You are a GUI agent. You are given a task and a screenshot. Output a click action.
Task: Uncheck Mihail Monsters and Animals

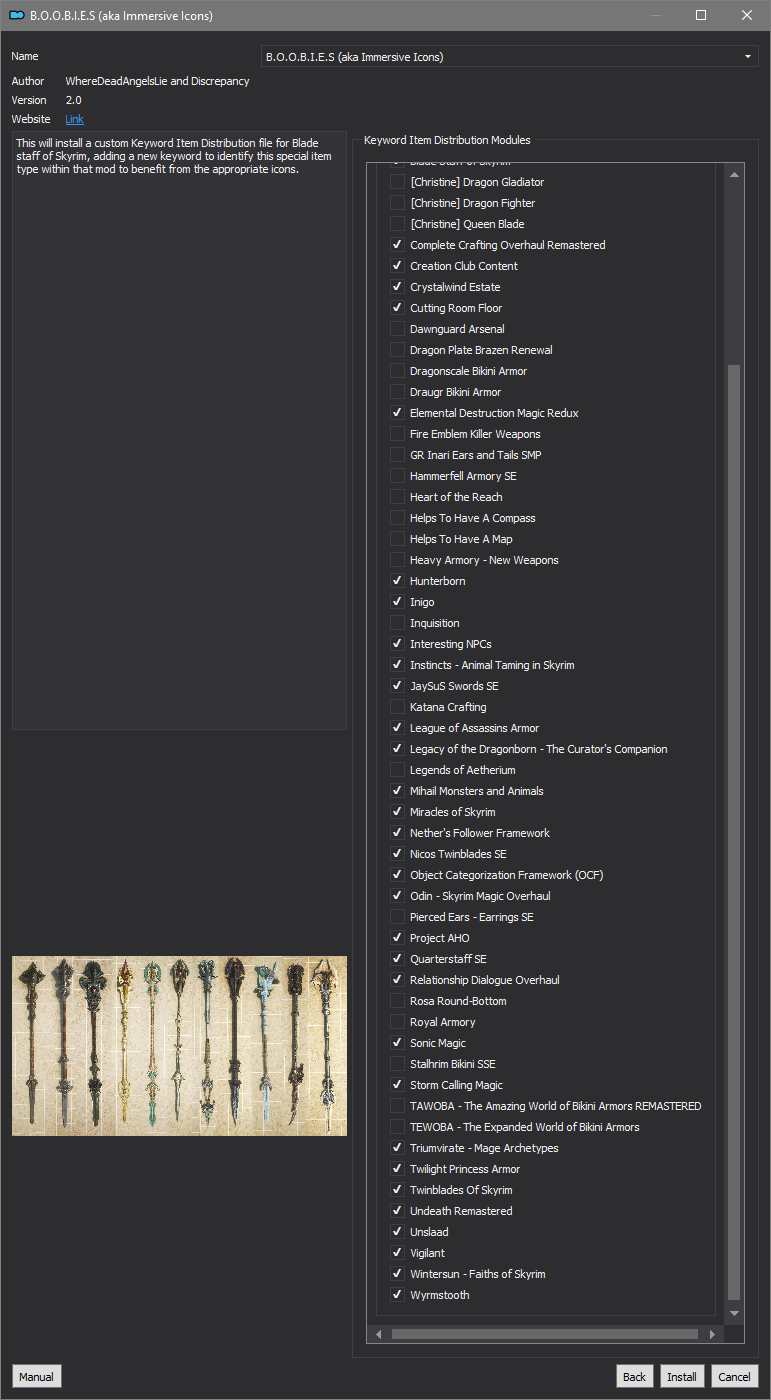pos(397,791)
